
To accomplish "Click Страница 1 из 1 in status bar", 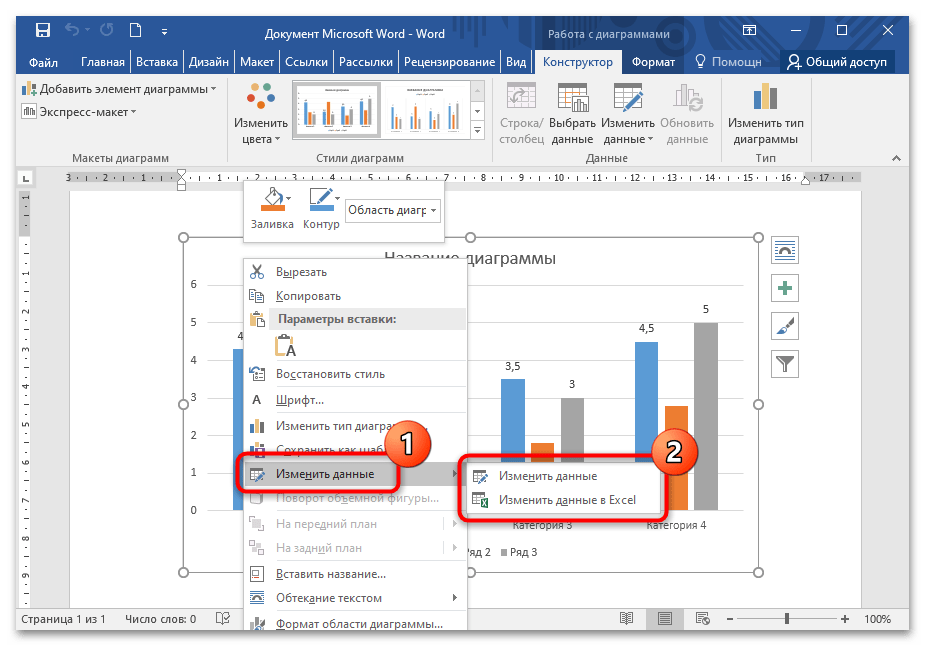I will click(63, 619).
